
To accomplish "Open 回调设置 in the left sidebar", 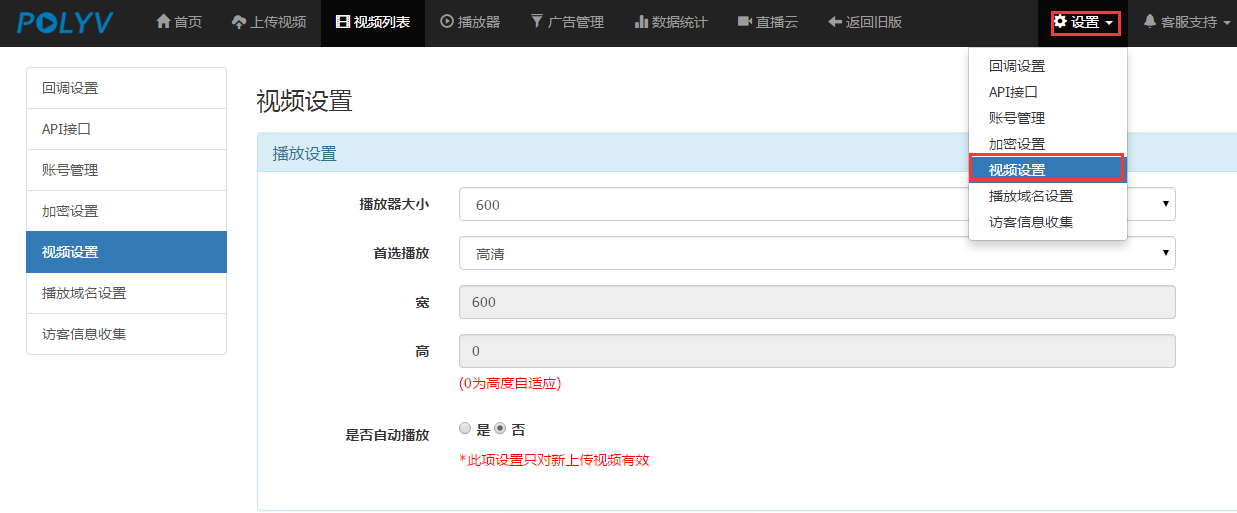I will (126, 88).
